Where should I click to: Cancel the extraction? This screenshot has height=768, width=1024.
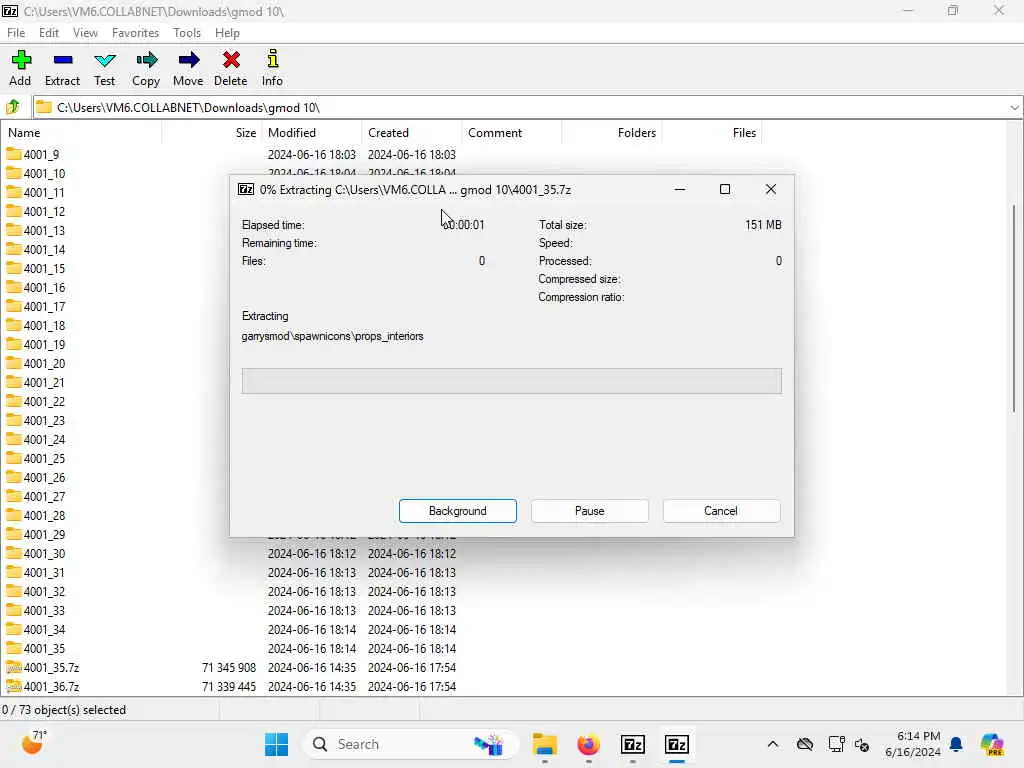(x=721, y=511)
